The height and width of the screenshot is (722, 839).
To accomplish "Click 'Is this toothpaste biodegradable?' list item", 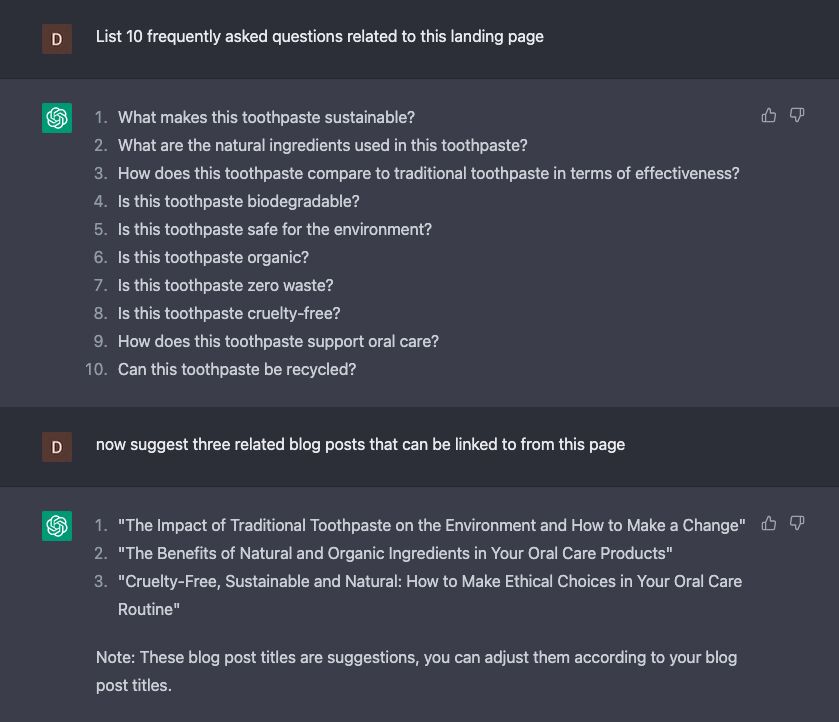I will click(239, 201).
